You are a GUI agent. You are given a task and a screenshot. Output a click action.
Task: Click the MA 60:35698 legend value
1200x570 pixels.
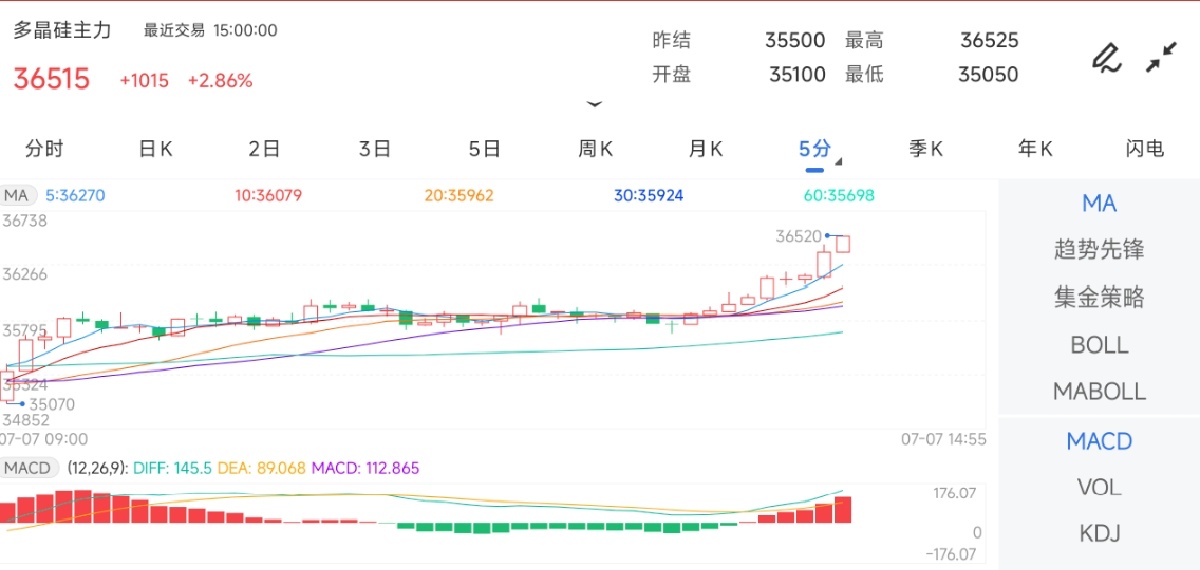[x=838, y=195]
